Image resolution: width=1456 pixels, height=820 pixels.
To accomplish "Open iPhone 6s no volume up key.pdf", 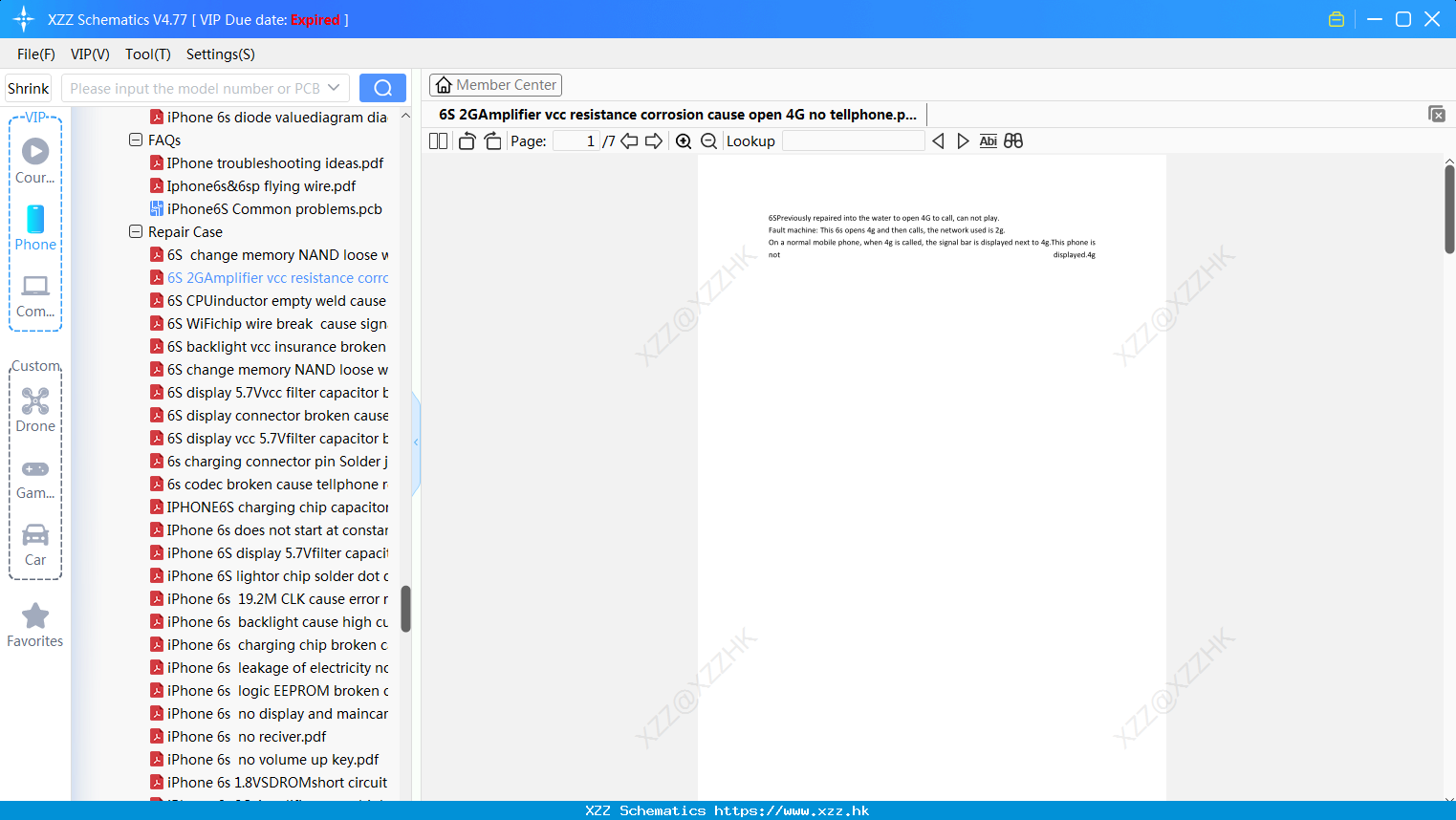I will [265, 760].
